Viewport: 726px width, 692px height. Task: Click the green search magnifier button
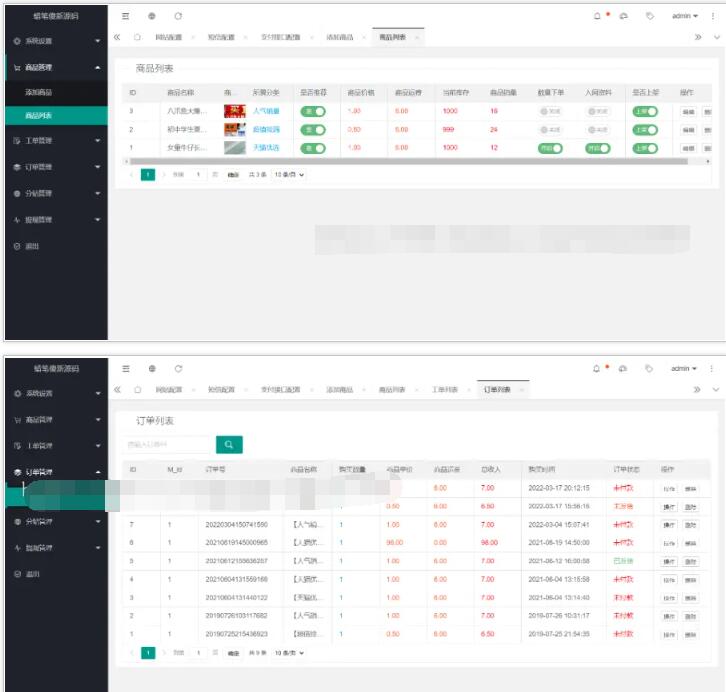[229, 444]
